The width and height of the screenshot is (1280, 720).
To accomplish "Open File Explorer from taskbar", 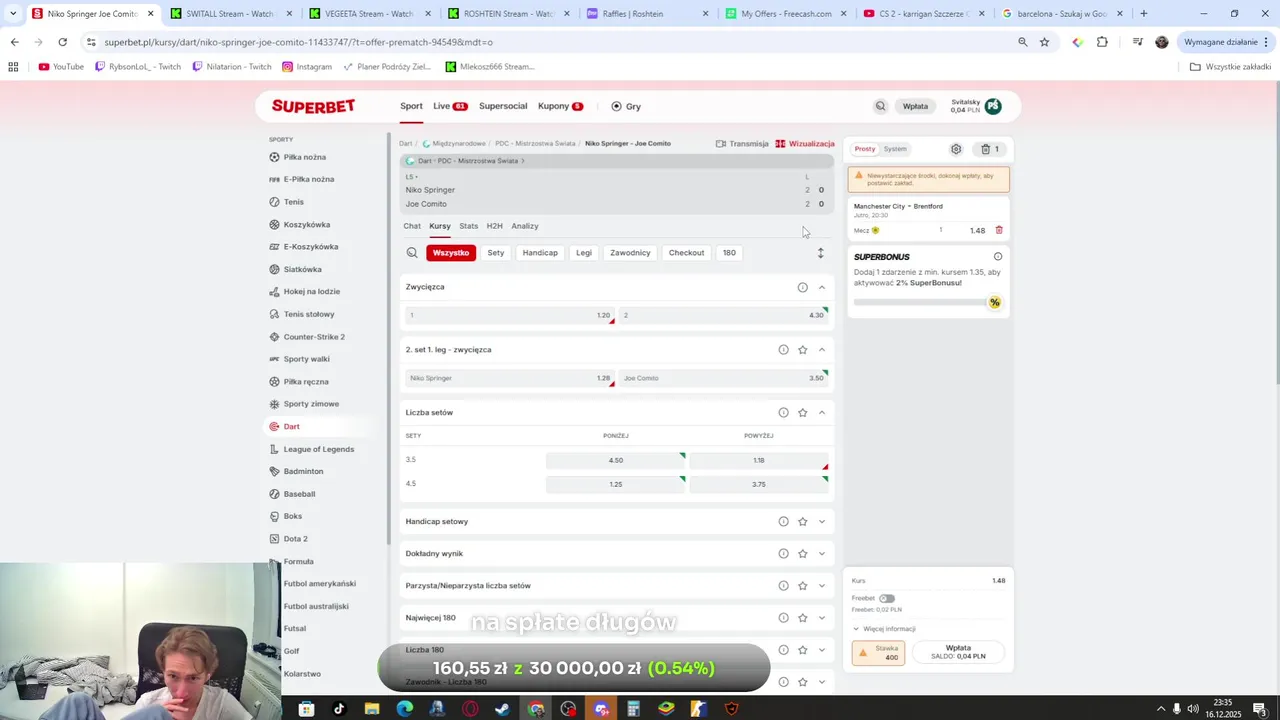I will pos(372,709).
